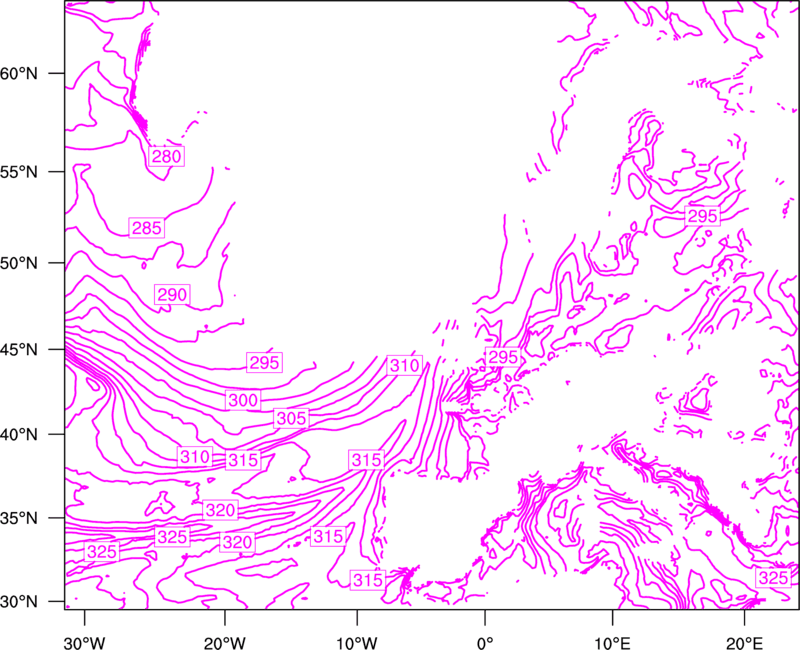Image resolution: width=800 pixels, height=650 pixels.
Task: Select the 20°W longitude axis label
Action: (224, 642)
